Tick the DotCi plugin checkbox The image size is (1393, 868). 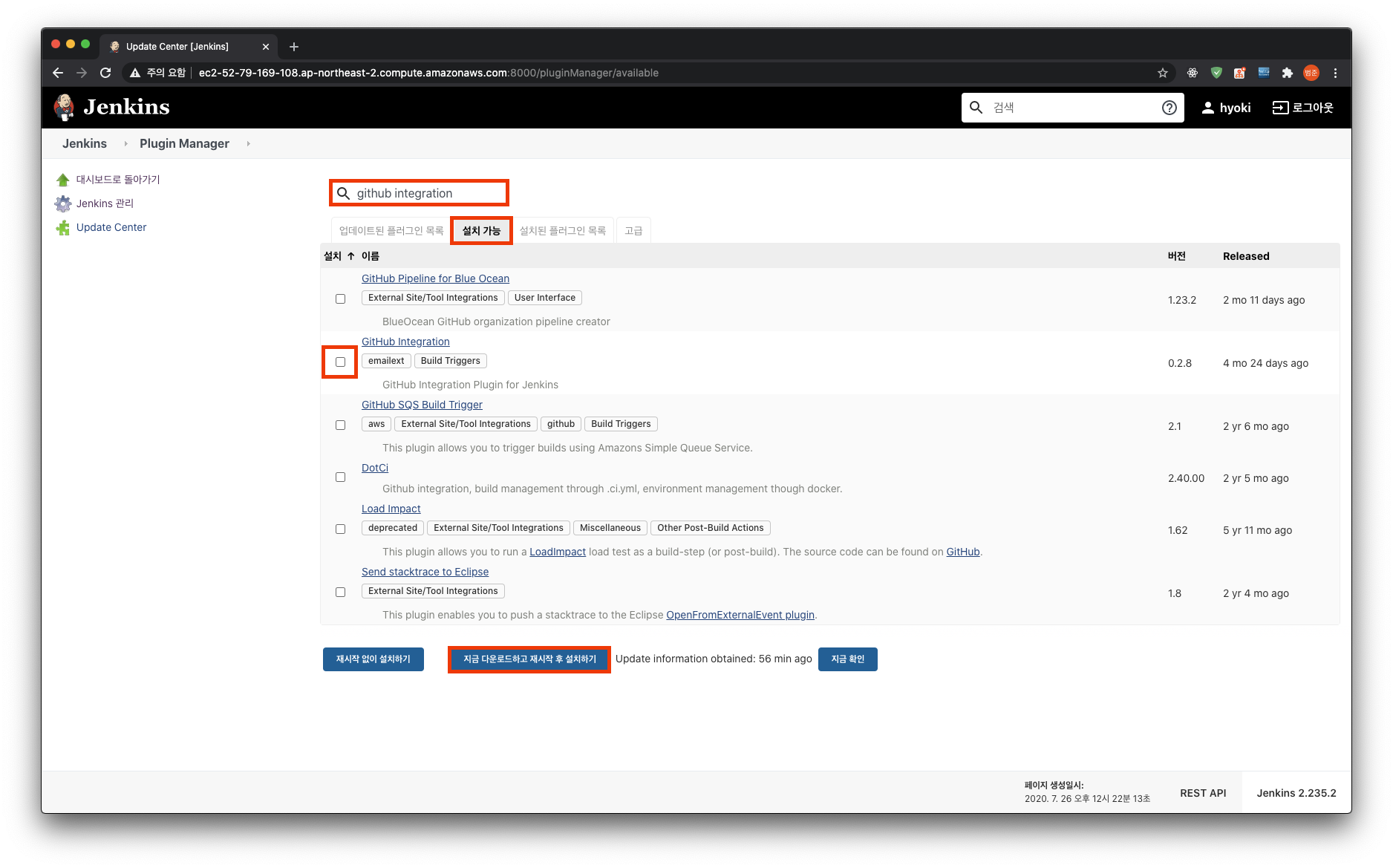coord(340,477)
